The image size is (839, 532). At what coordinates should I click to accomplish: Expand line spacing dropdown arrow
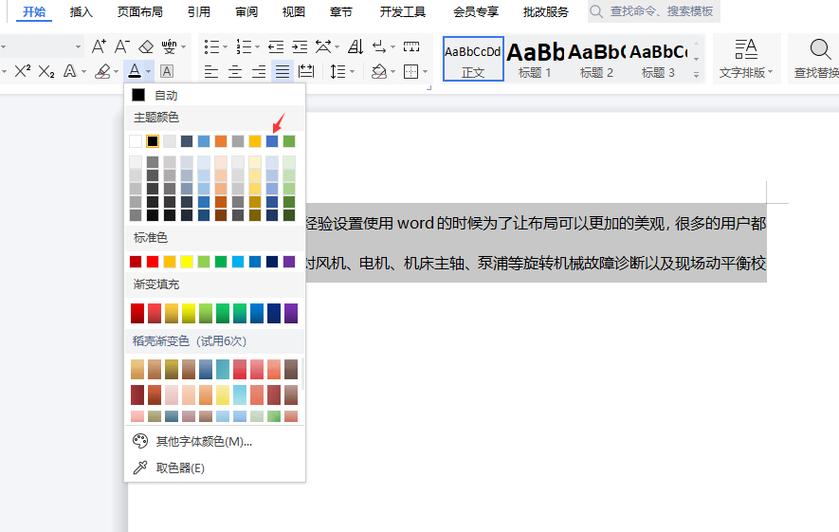[352, 71]
